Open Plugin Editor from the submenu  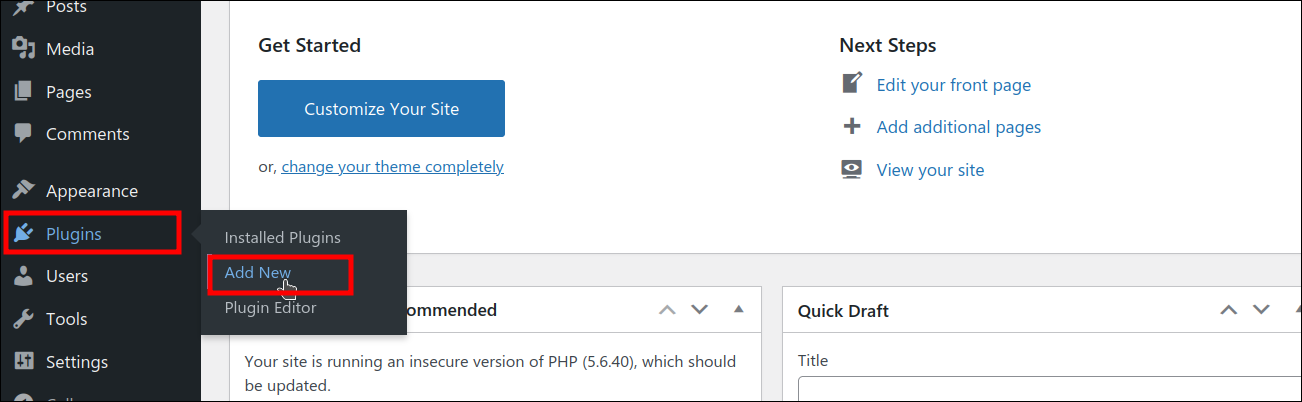pyautogui.click(x=270, y=308)
